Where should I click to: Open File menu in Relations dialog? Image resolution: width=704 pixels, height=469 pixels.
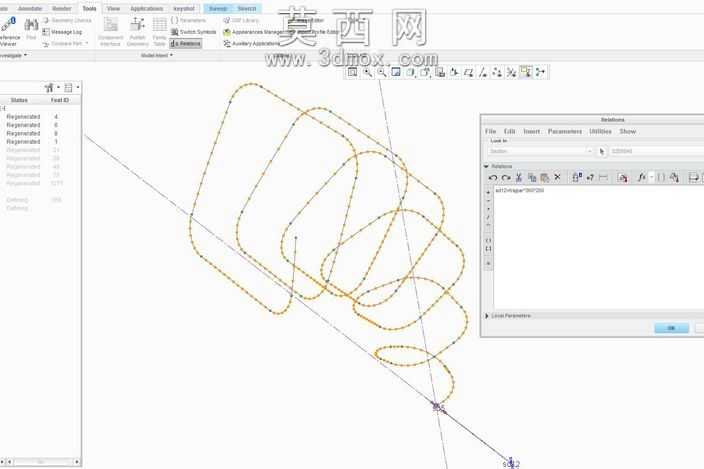click(491, 131)
